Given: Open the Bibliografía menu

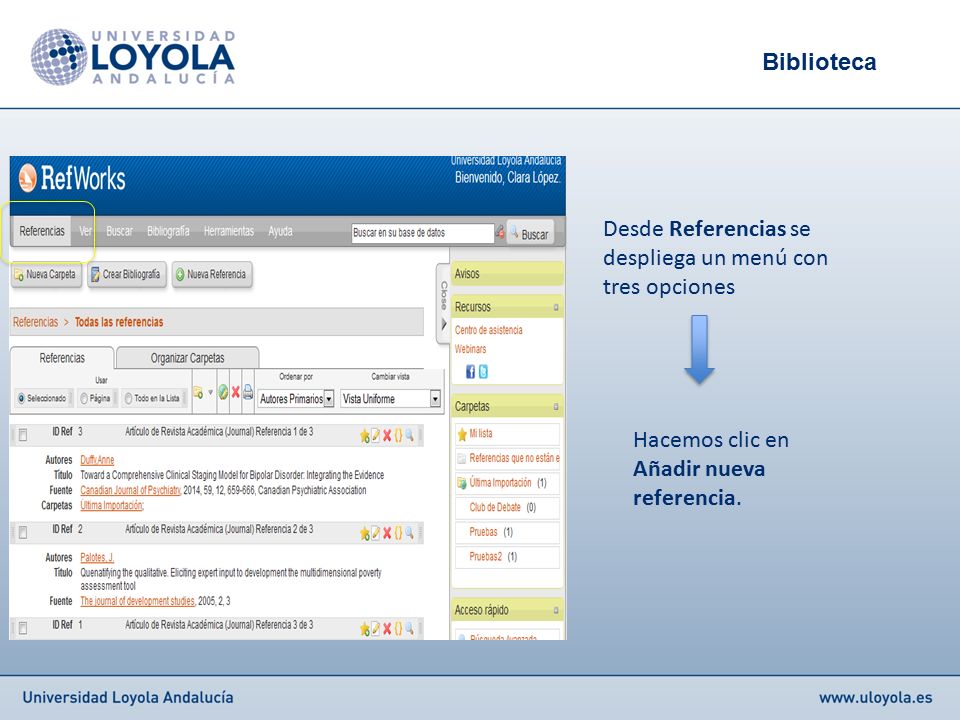Looking at the screenshot, I should (168, 231).
